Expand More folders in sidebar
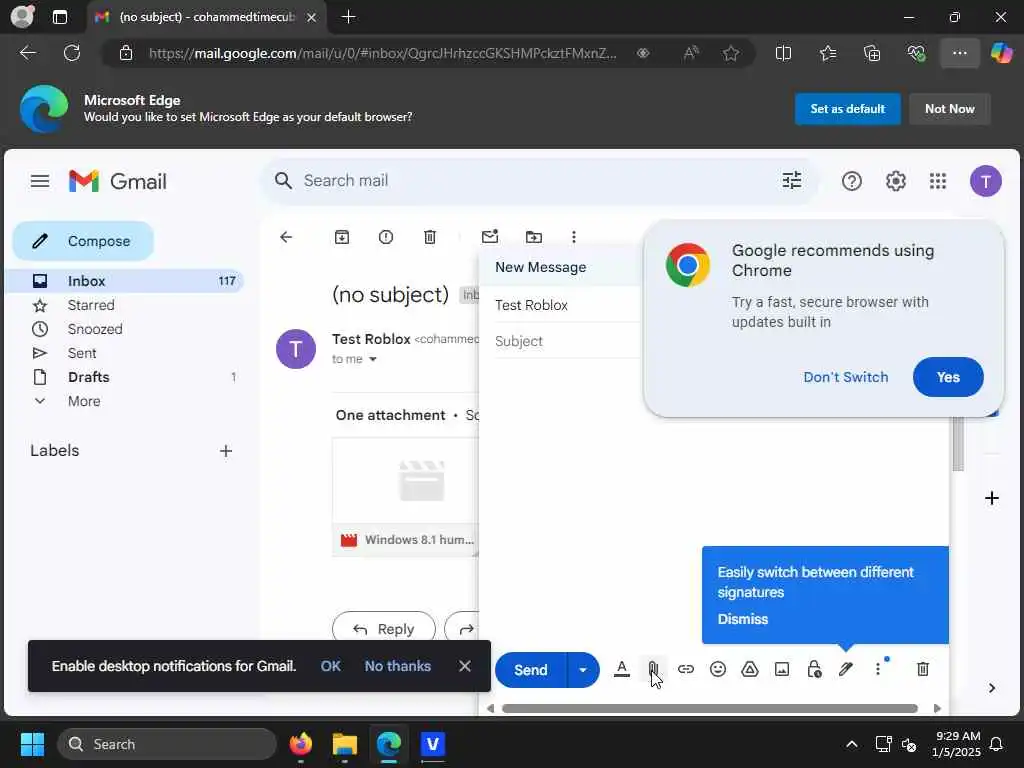The image size is (1024, 768). pos(124,401)
